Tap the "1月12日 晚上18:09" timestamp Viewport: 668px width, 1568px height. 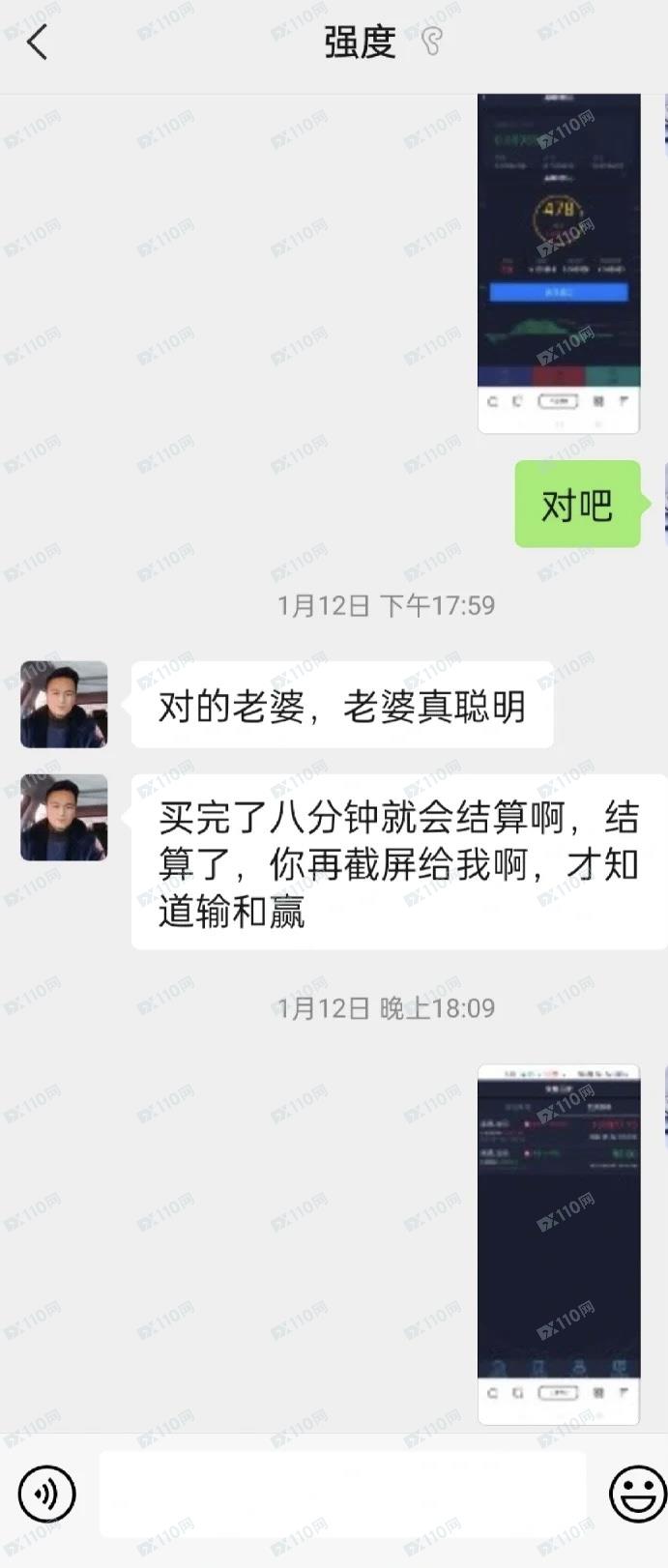[386, 1008]
